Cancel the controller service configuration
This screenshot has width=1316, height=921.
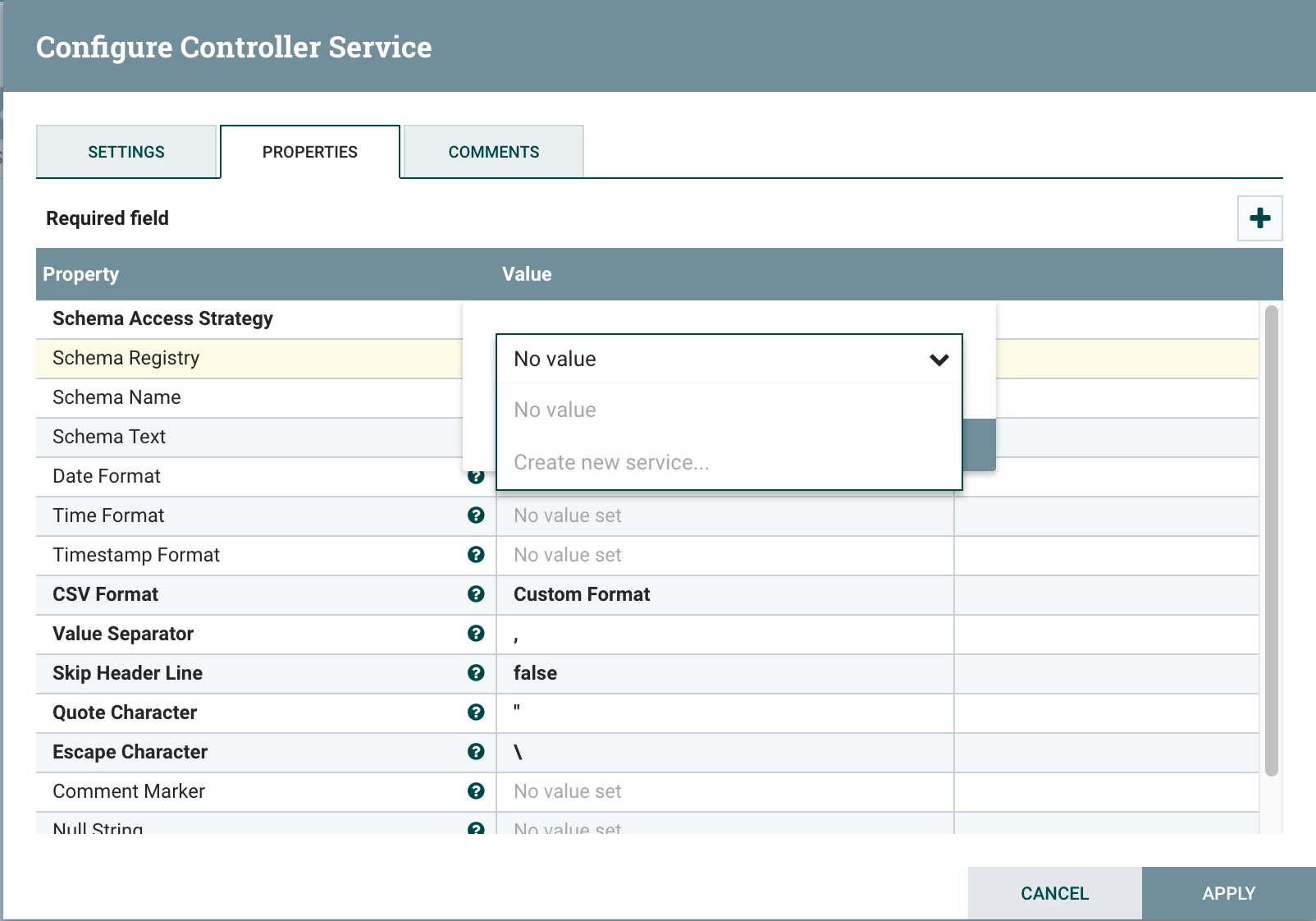click(x=1054, y=893)
